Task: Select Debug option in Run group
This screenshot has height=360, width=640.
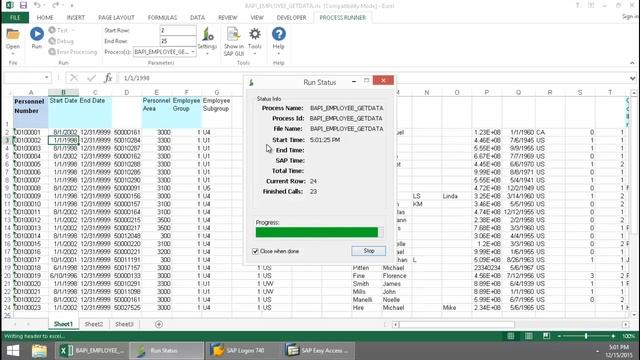Action: [x=61, y=41]
